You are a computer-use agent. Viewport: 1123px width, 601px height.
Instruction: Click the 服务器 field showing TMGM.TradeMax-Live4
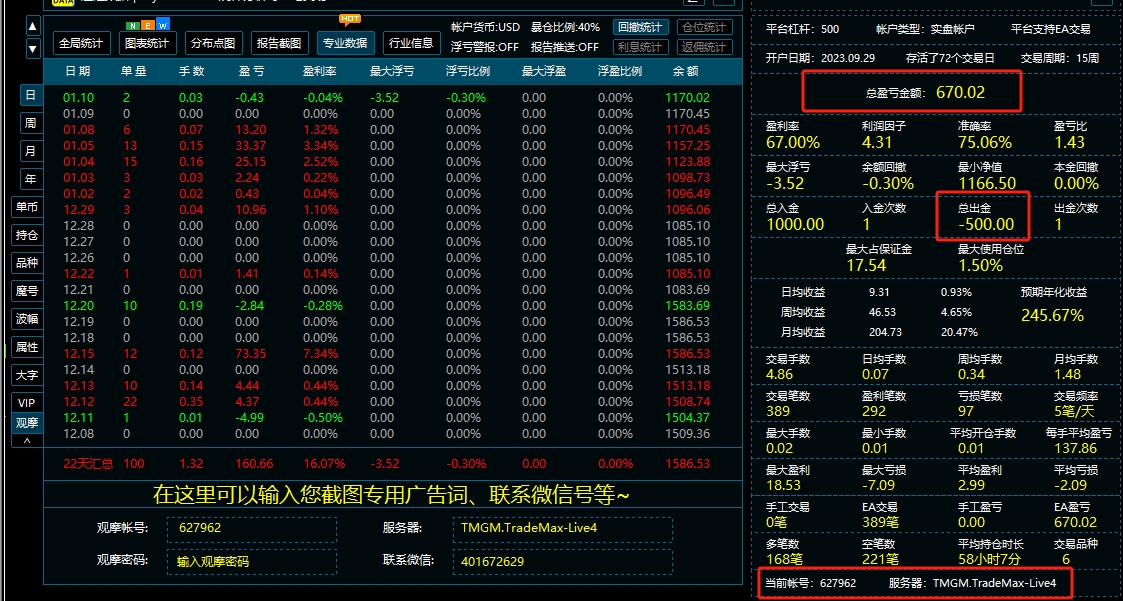(x=562, y=529)
